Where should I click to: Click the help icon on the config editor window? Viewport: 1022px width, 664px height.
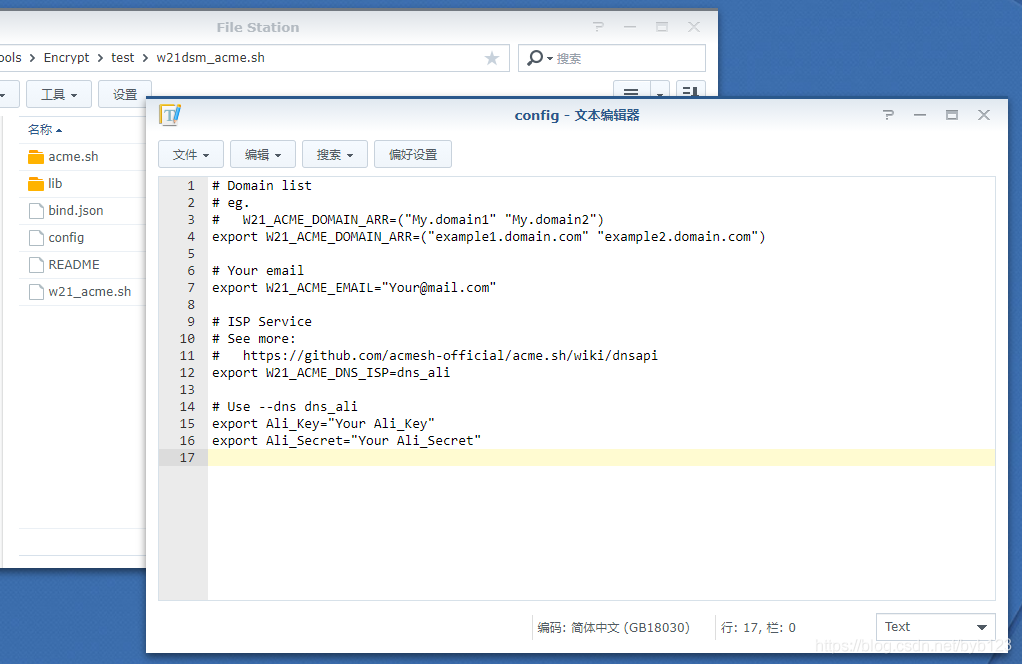[x=888, y=114]
